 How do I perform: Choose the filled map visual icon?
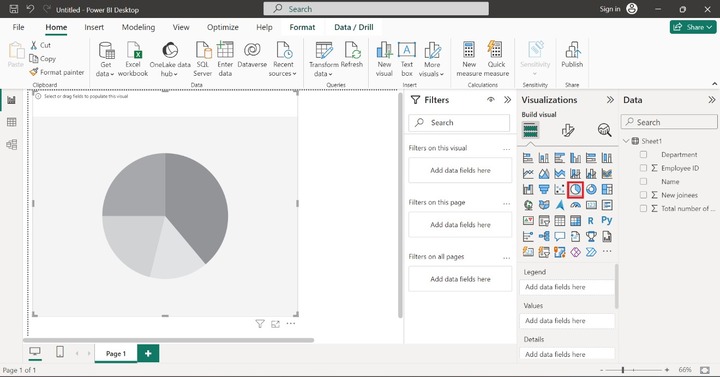(x=544, y=205)
